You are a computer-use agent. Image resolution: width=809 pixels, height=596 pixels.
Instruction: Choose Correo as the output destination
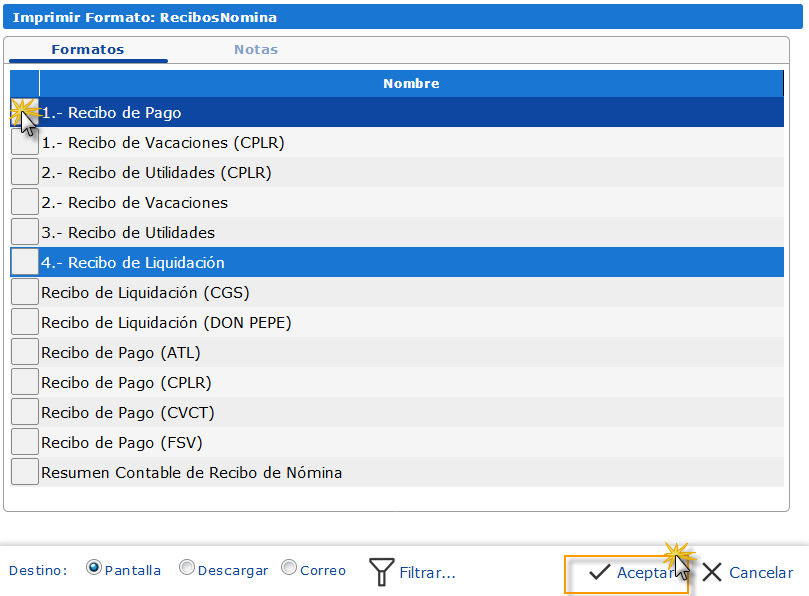[x=287, y=567]
